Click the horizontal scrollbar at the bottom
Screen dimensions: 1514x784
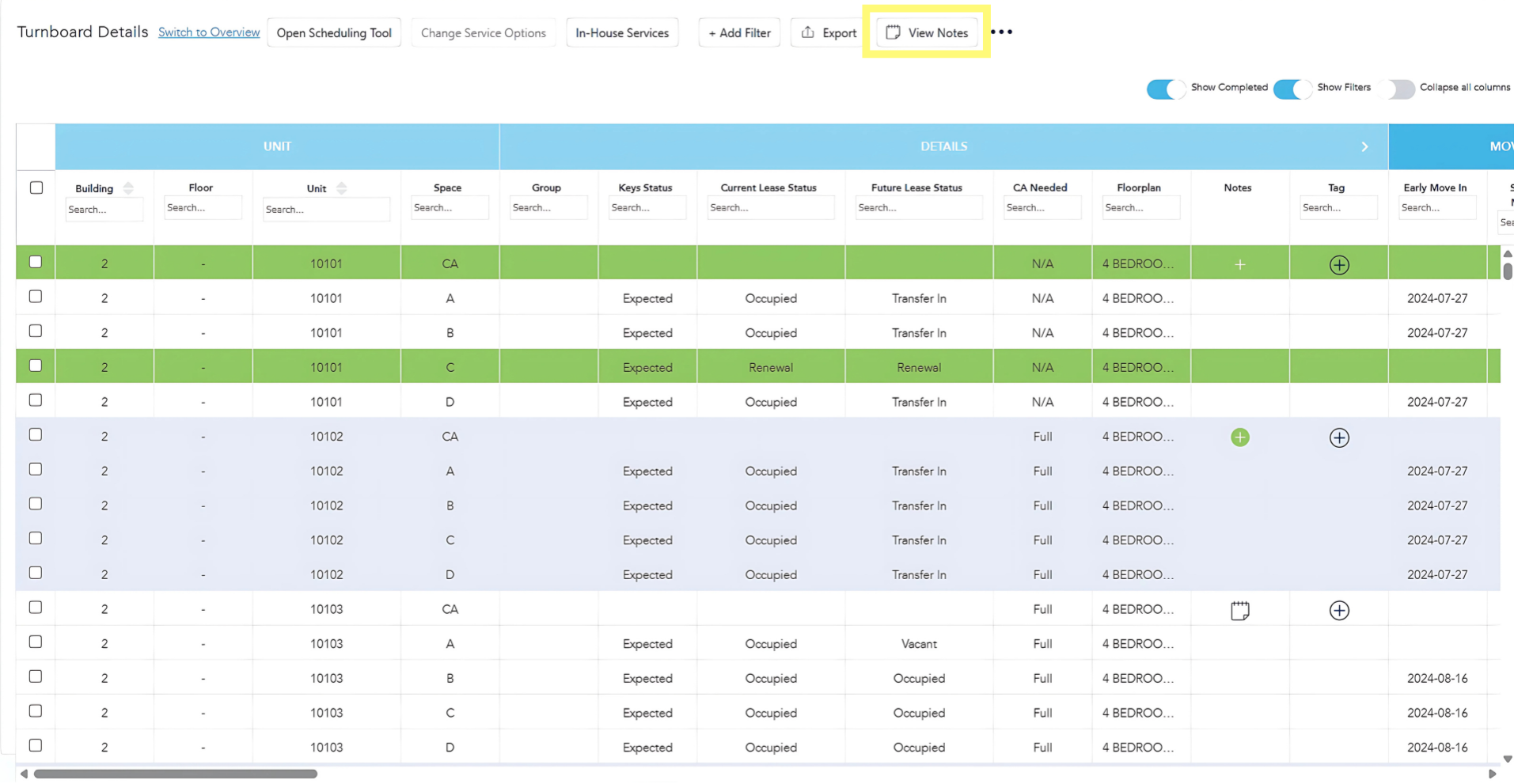click(x=176, y=774)
